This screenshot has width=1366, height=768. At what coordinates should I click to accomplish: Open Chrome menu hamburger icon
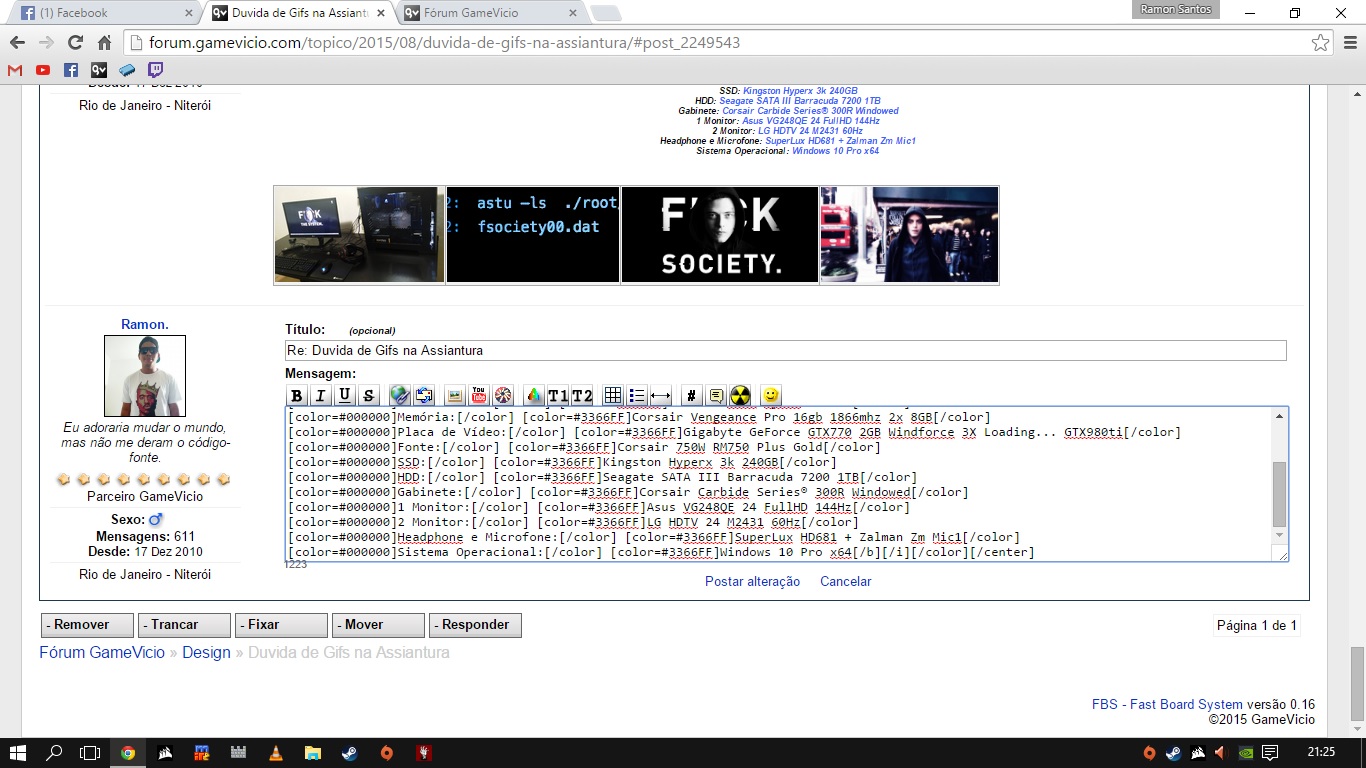(1349, 43)
